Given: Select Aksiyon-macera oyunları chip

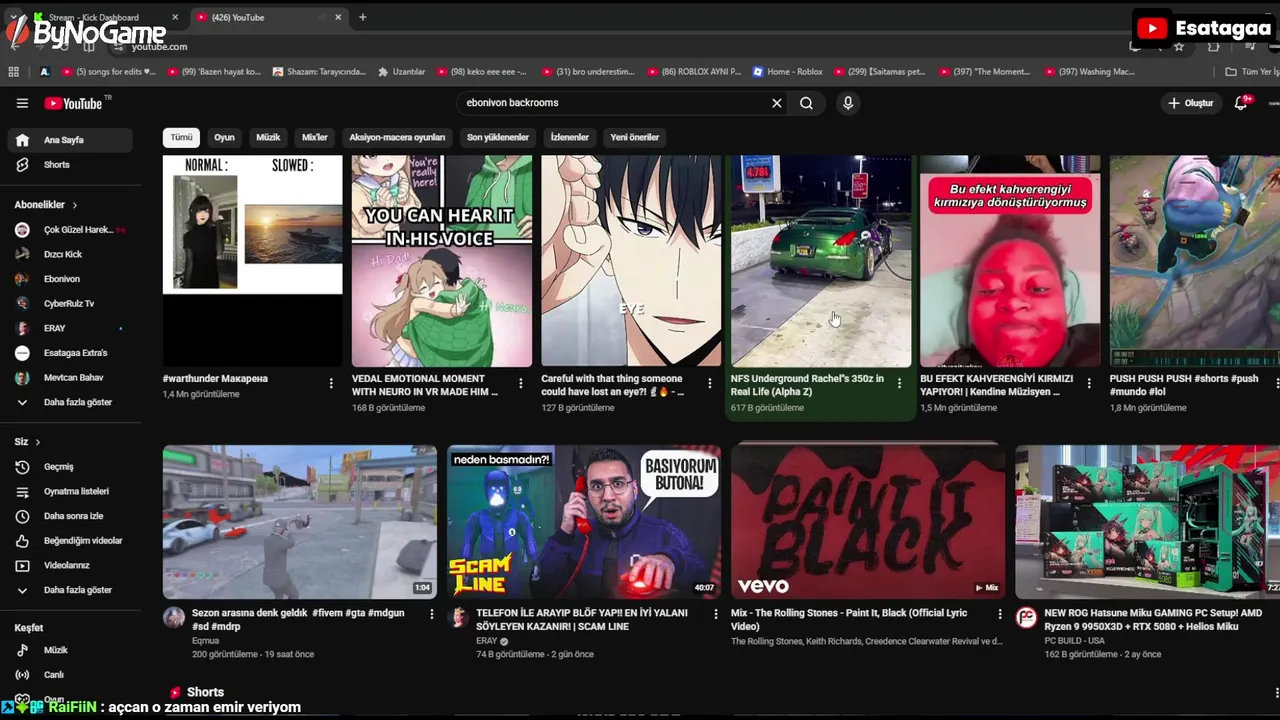Looking at the screenshot, I should 397,137.
